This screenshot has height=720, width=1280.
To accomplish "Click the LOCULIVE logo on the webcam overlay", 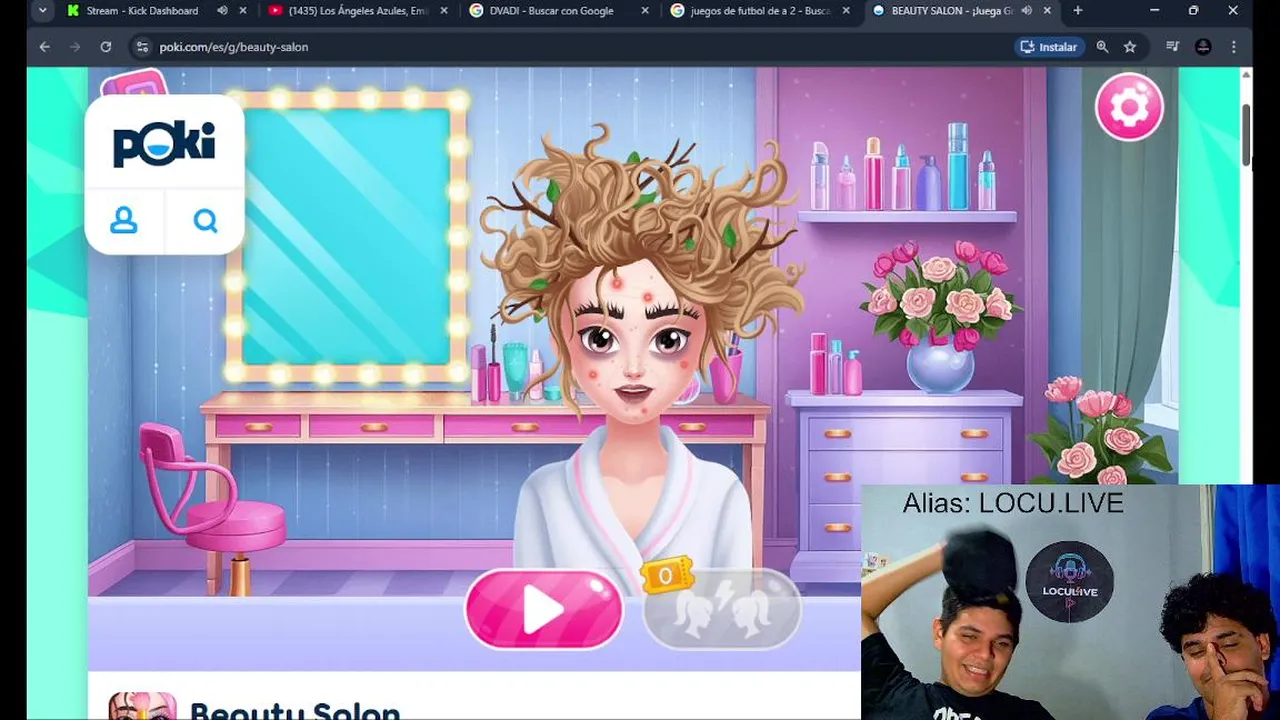I will (1070, 581).
